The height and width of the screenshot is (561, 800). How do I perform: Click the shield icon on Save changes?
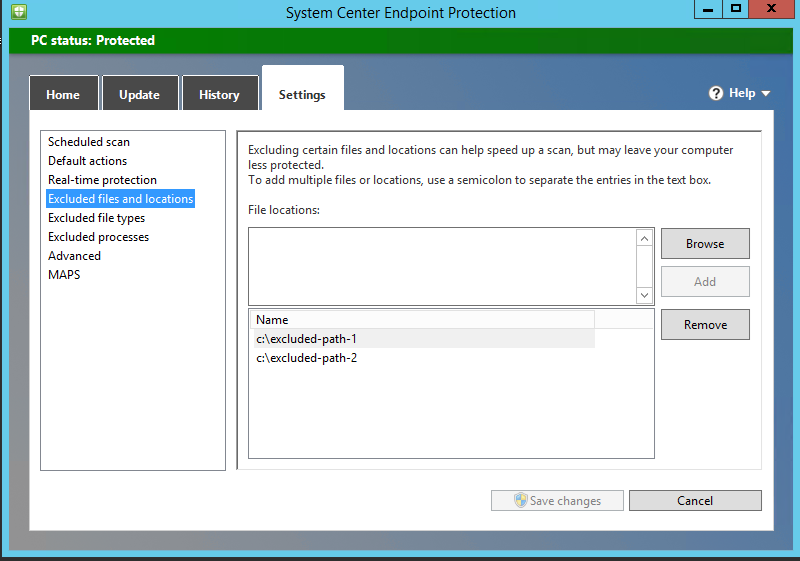tap(520, 500)
